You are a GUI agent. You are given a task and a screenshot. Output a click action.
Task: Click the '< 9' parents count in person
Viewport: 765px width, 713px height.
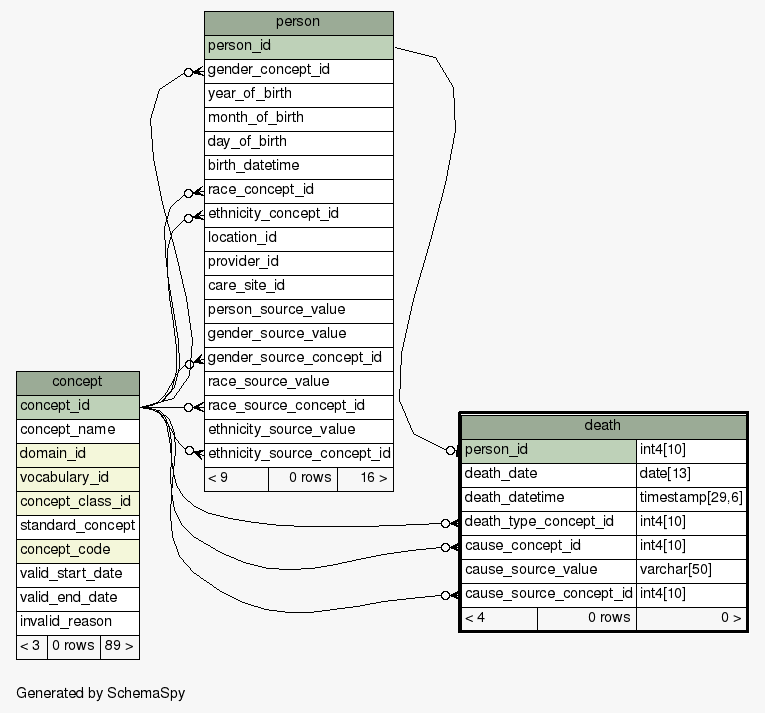[235, 478]
